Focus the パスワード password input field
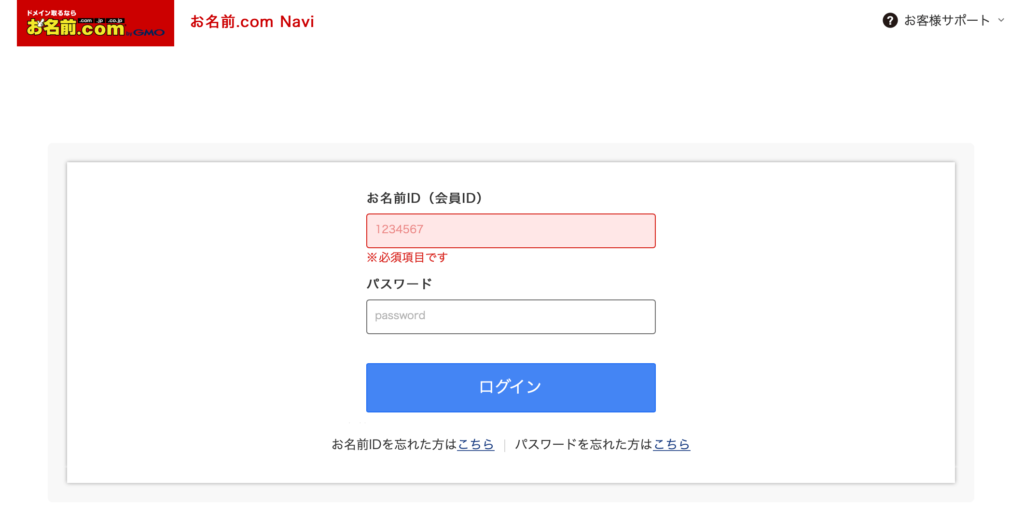The height and width of the screenshot is (510, 1024). (x=511, y=317)
